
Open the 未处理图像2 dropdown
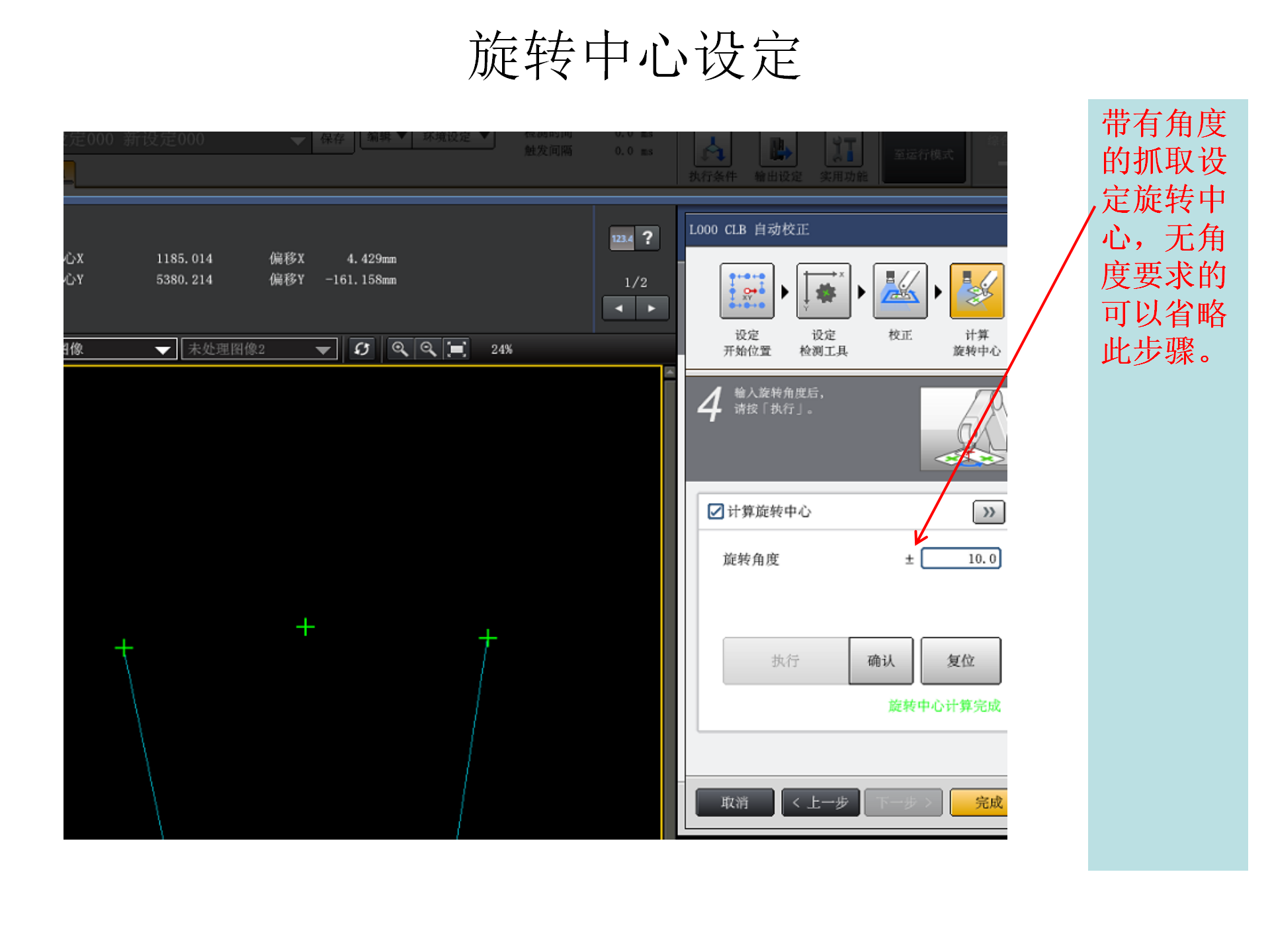point(259,349)
